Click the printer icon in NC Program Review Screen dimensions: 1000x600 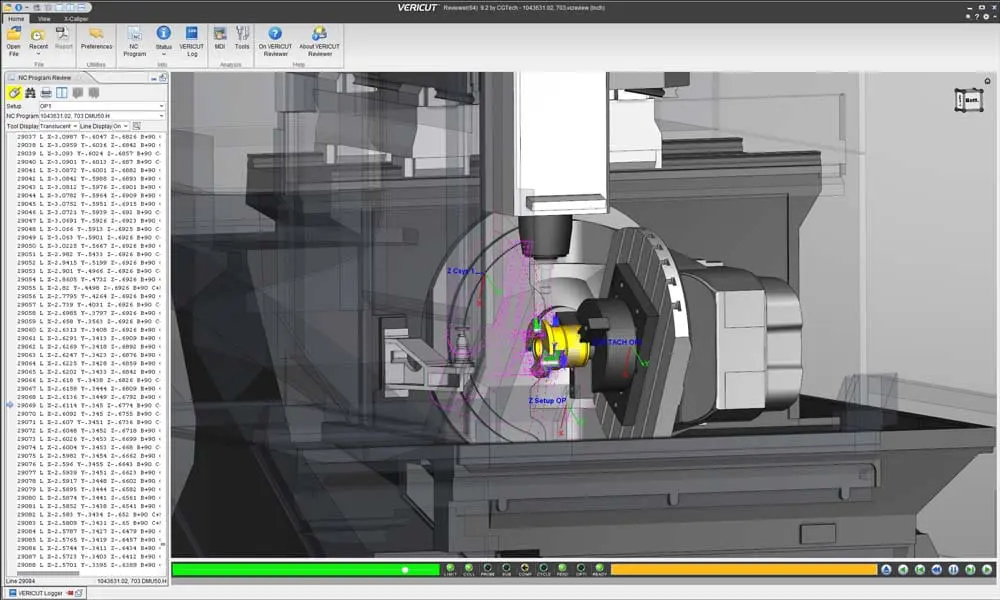click(x=46, y=93)
